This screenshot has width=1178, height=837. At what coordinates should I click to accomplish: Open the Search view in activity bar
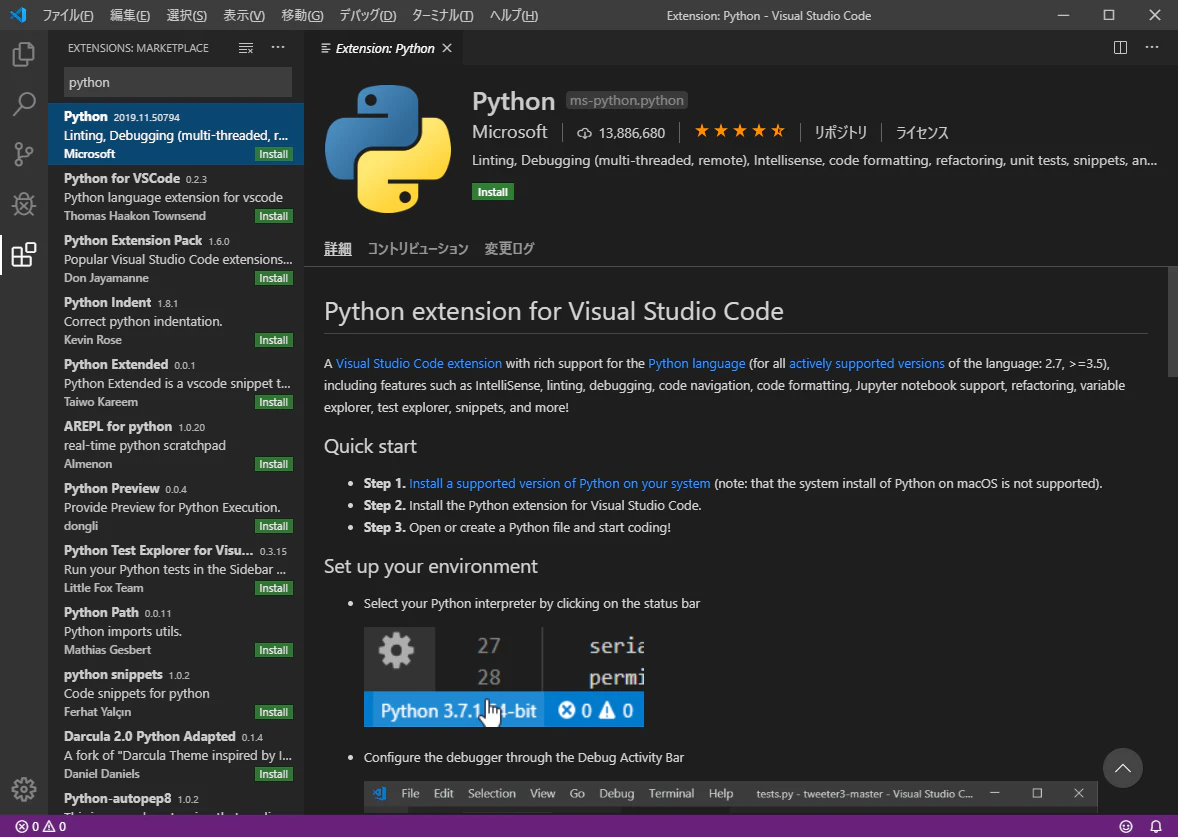(23, 104)
